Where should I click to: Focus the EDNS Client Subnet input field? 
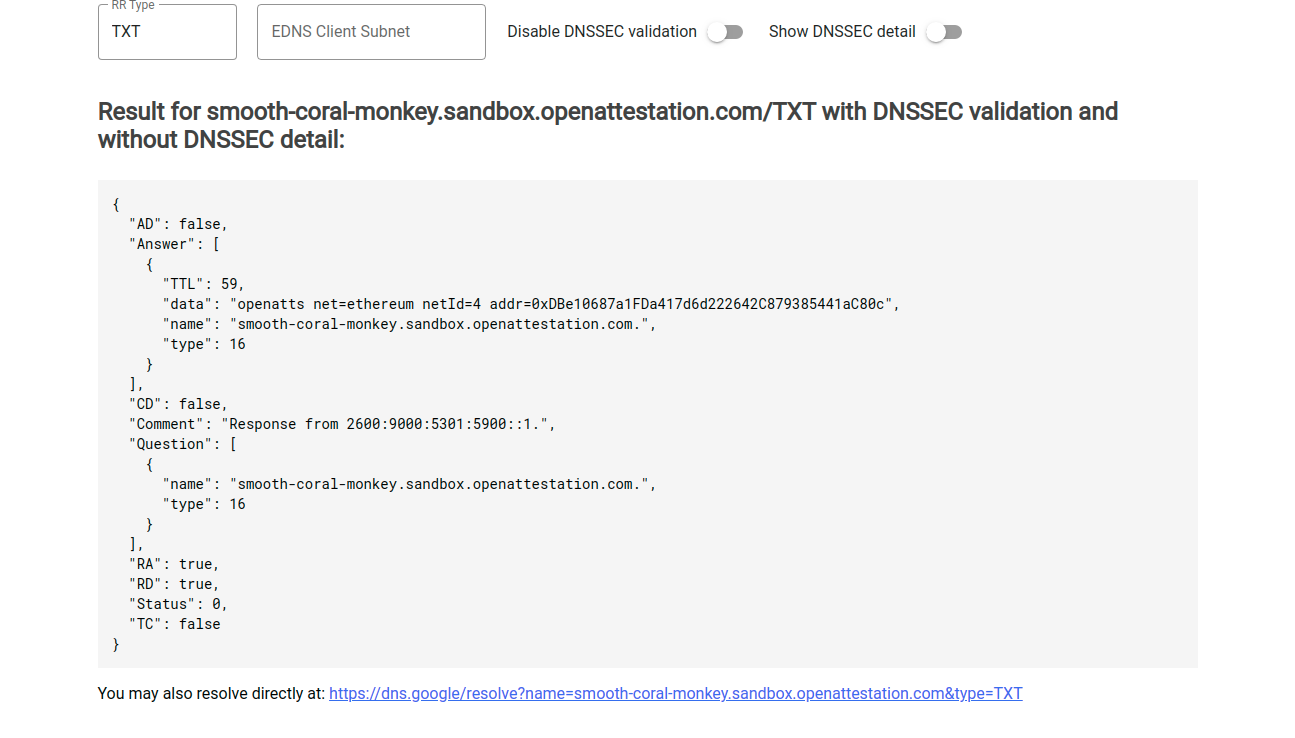[370, 31]
